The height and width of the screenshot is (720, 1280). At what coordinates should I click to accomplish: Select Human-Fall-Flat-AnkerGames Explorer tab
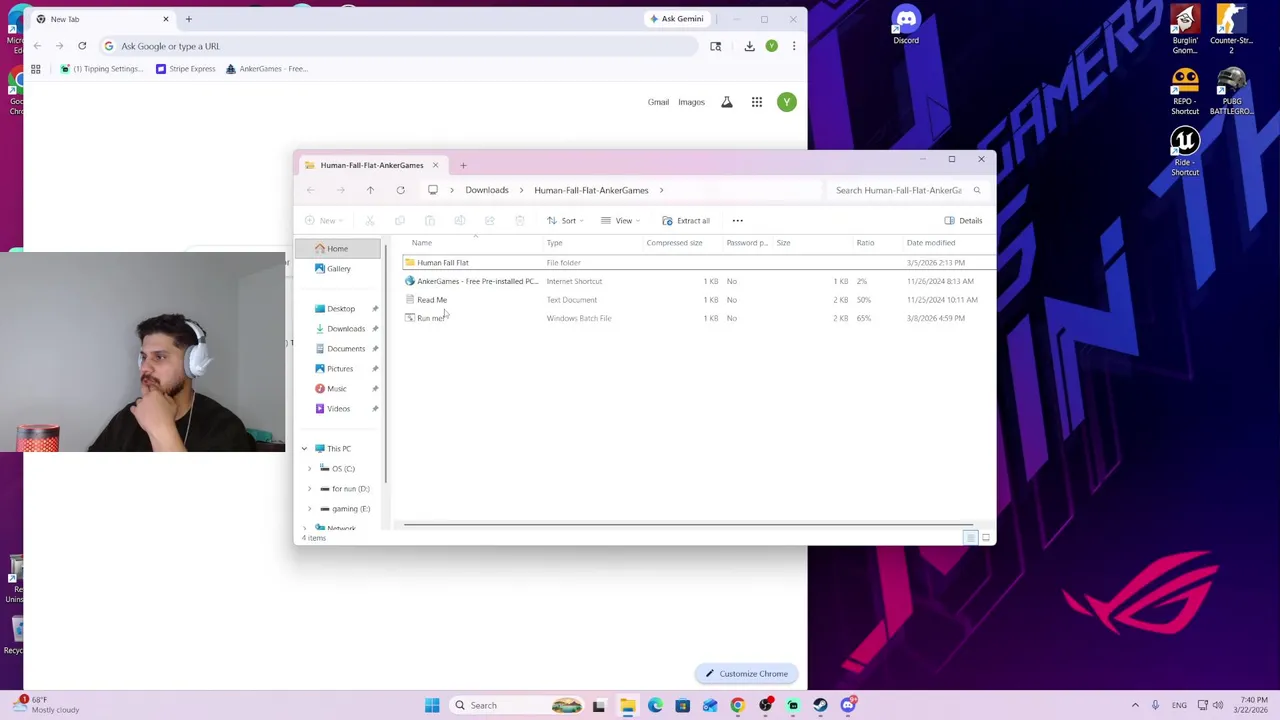[x=372, y=165]
